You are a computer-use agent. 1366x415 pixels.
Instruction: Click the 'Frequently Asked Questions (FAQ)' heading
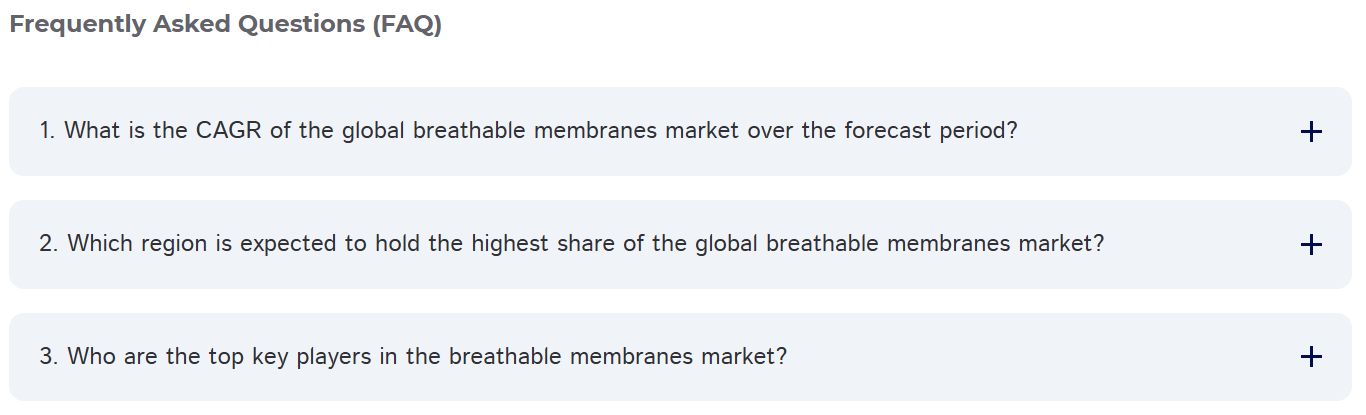point(225,25)
